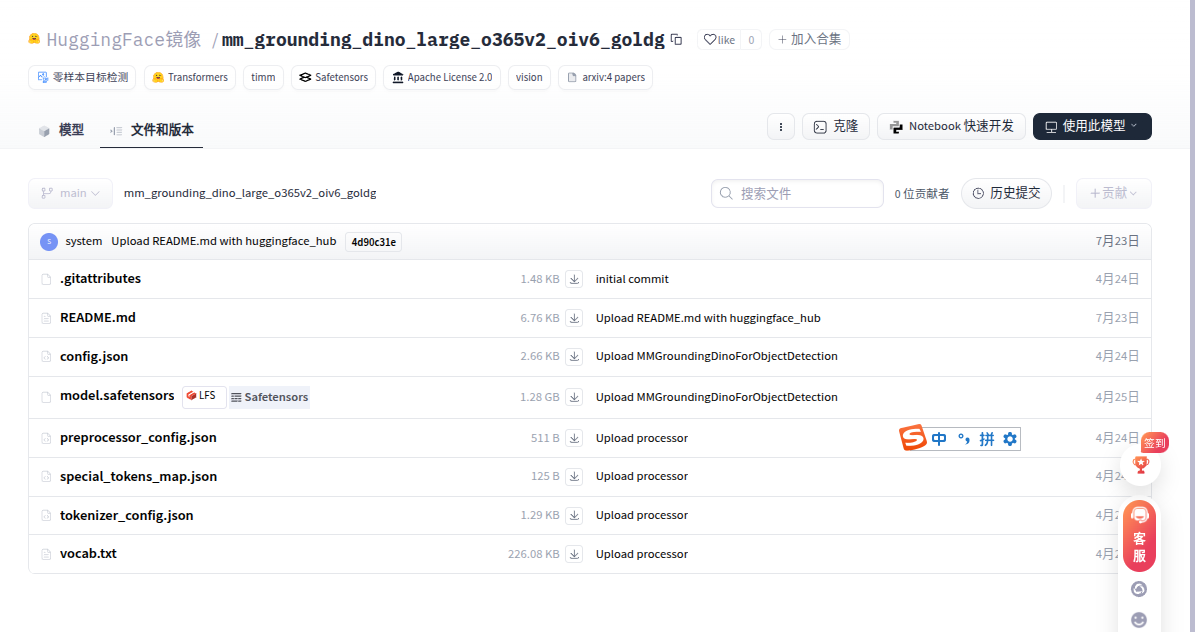The height and width of the screenshot is (632, 1195).
Task: Open the model.safetensors file
Action: click(x=117, y=396)
